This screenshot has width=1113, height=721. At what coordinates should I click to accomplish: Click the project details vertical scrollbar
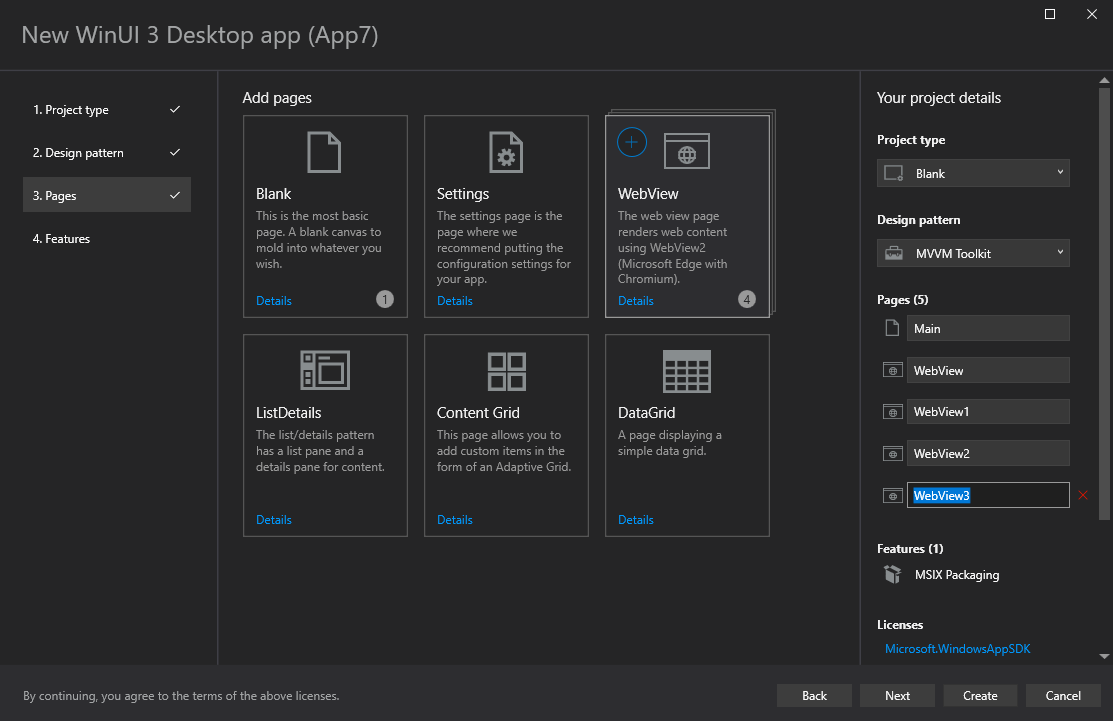click(x=1104, y=304)
